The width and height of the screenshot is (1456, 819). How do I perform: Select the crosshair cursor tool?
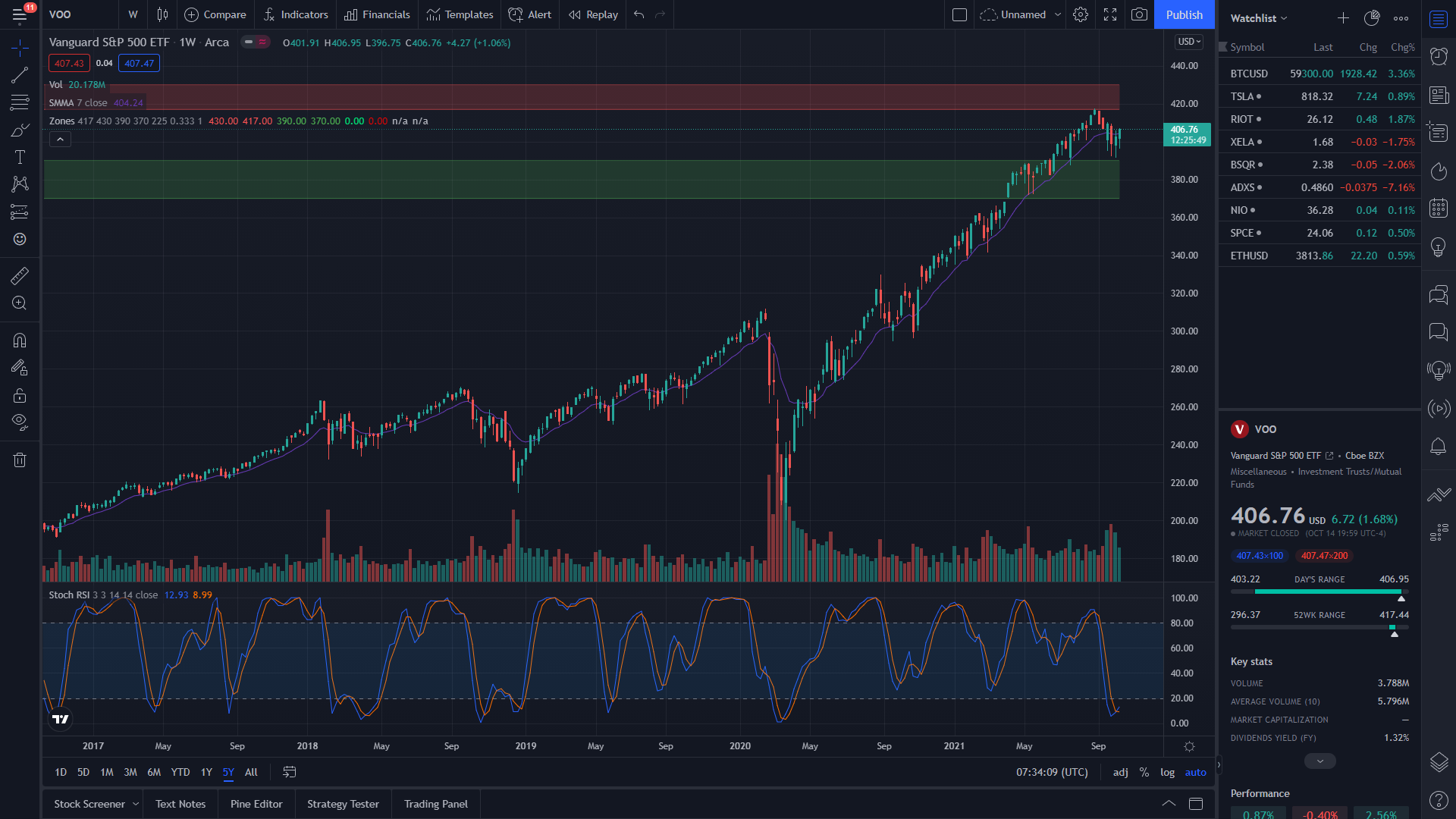[x=20, y=49]
